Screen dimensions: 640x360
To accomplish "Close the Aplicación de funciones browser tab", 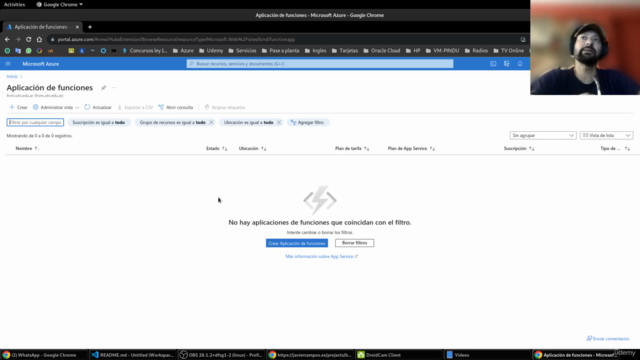I will (77, 27).
